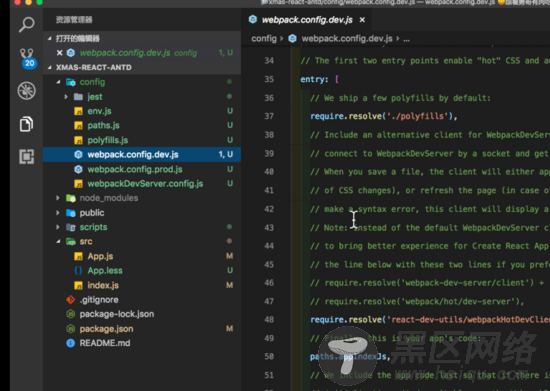
Task: Open the Explorer files icon
Action: (27, 124)
